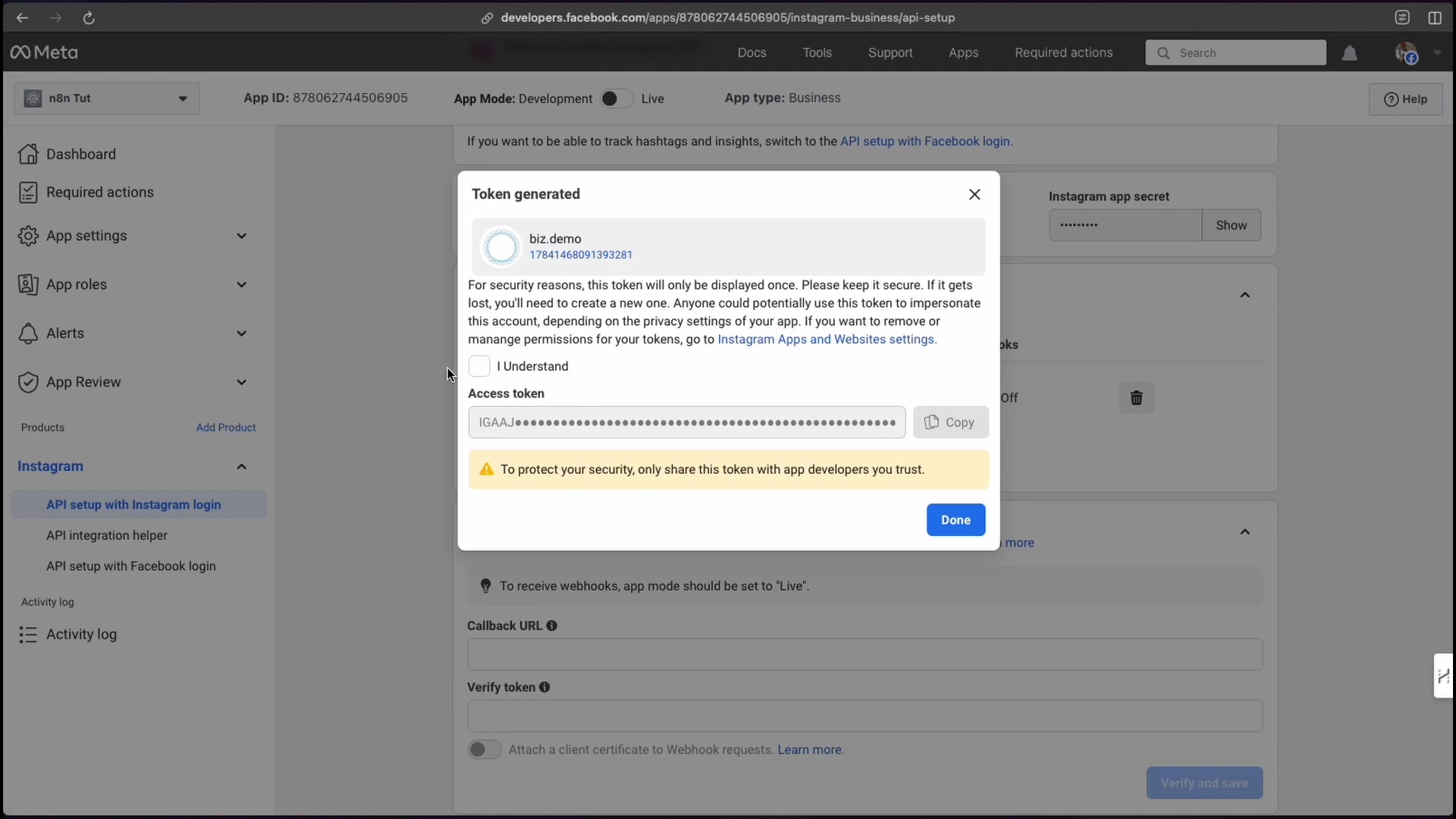Click the Verify token info icon
This screenshot has width=1456, height=819.
544,687
